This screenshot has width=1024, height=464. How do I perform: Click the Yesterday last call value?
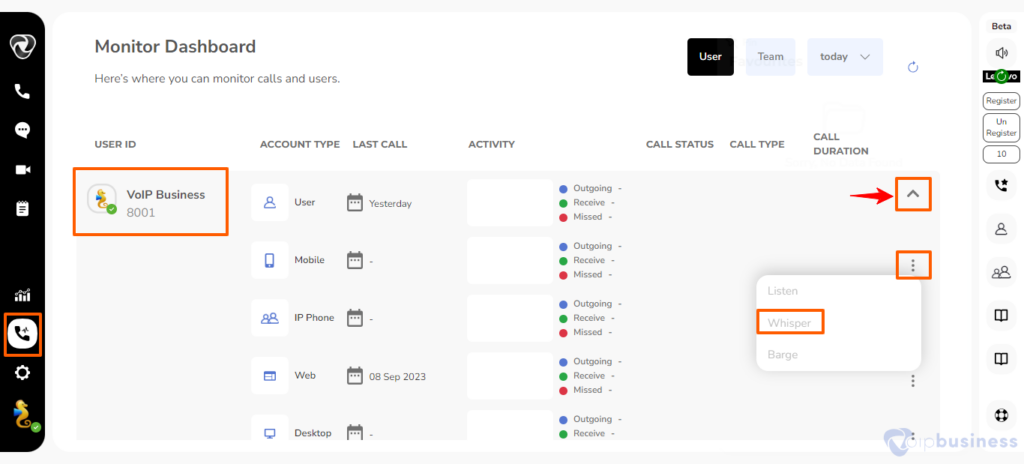coord(391,204)
